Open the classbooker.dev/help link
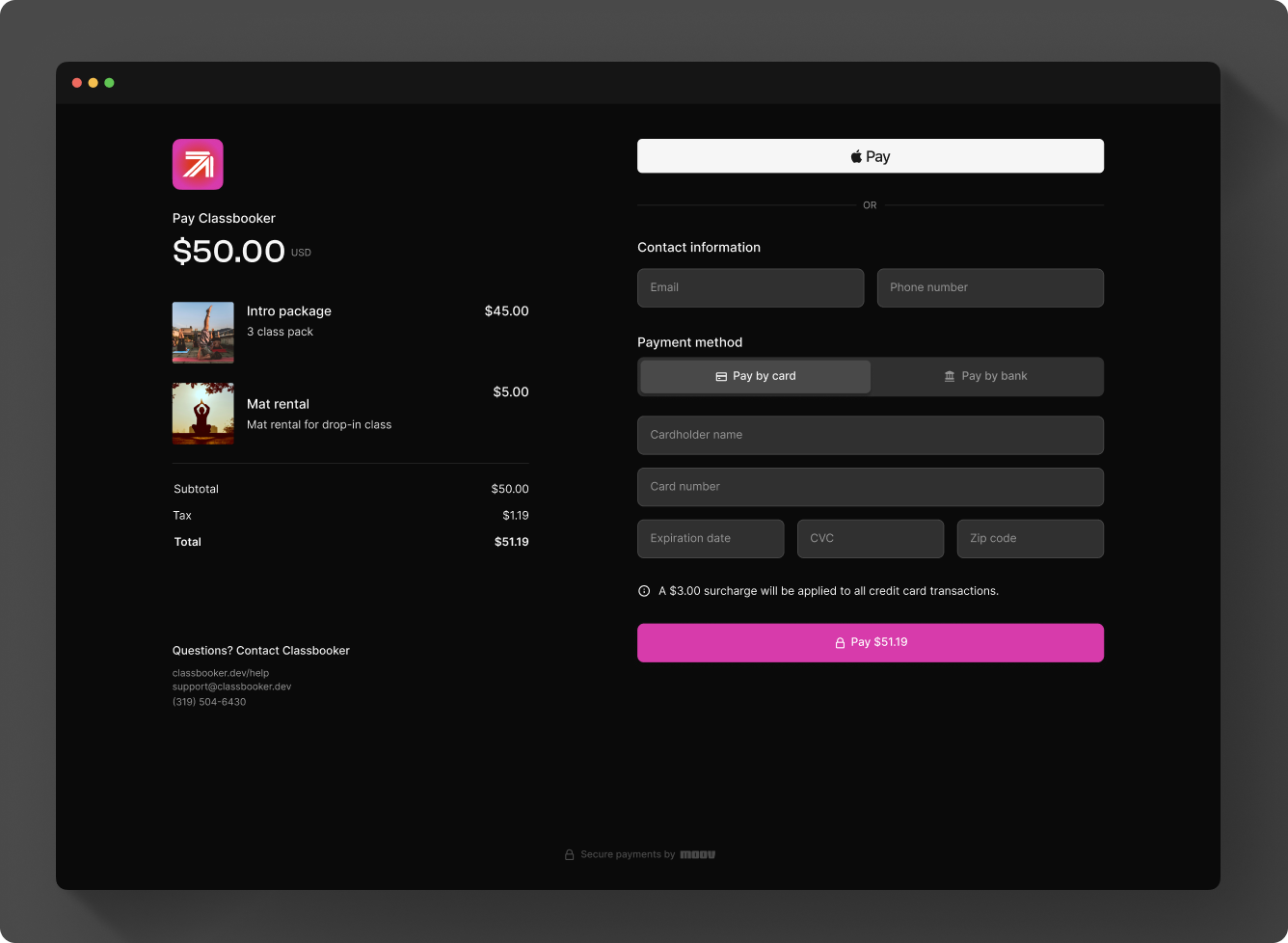This screenshot has height=943, width=1288. [221, 673]
